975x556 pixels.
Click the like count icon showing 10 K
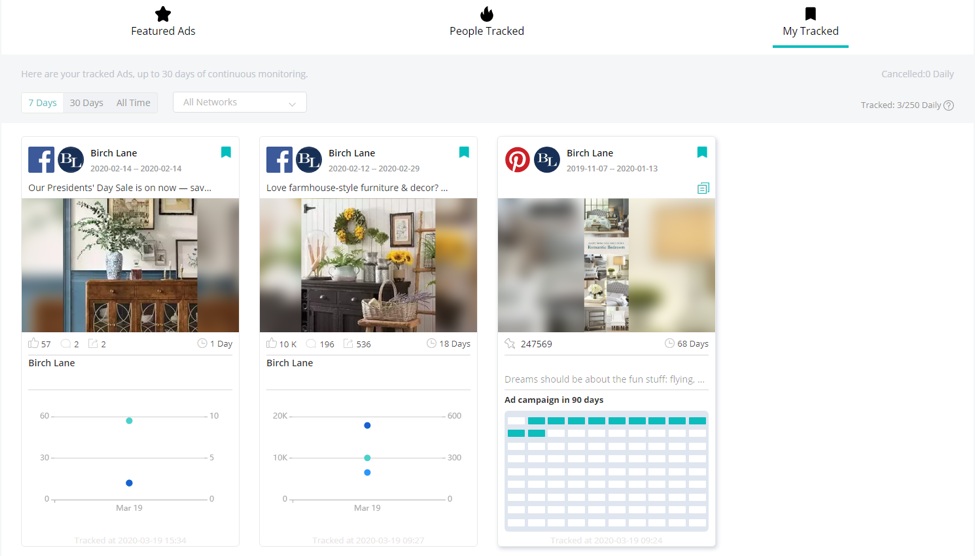(x=271, y=344)
